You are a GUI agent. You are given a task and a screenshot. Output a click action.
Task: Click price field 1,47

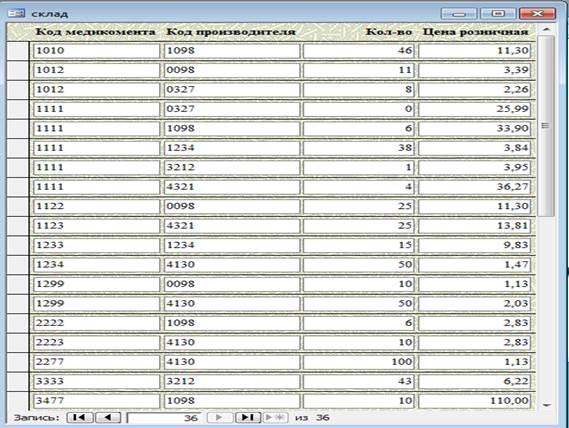475,265
